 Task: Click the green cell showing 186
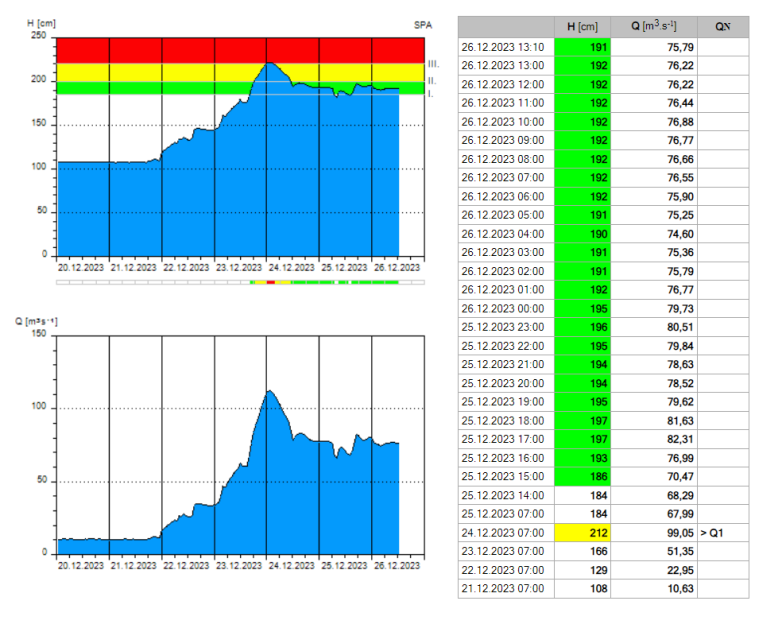pyautogui.click(x=582, y=476)
